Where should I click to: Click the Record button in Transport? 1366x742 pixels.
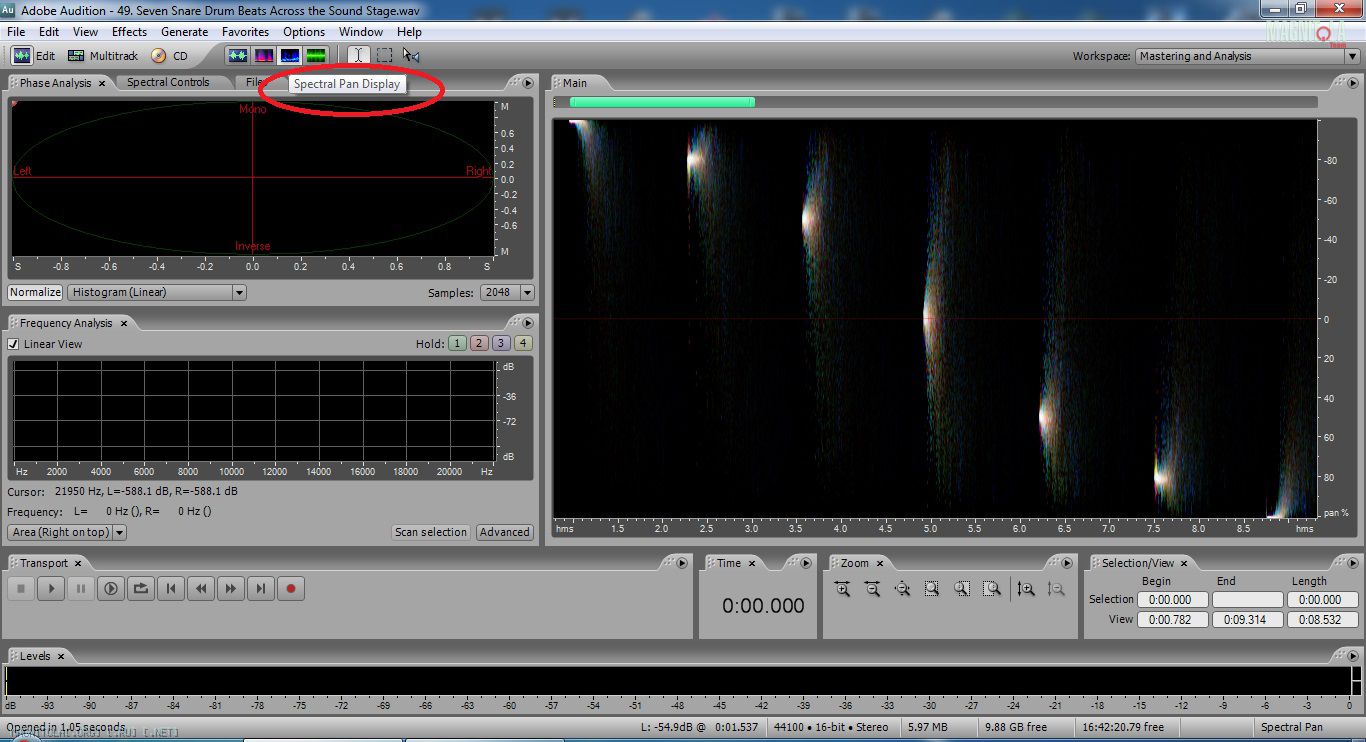tap(291, 589)
